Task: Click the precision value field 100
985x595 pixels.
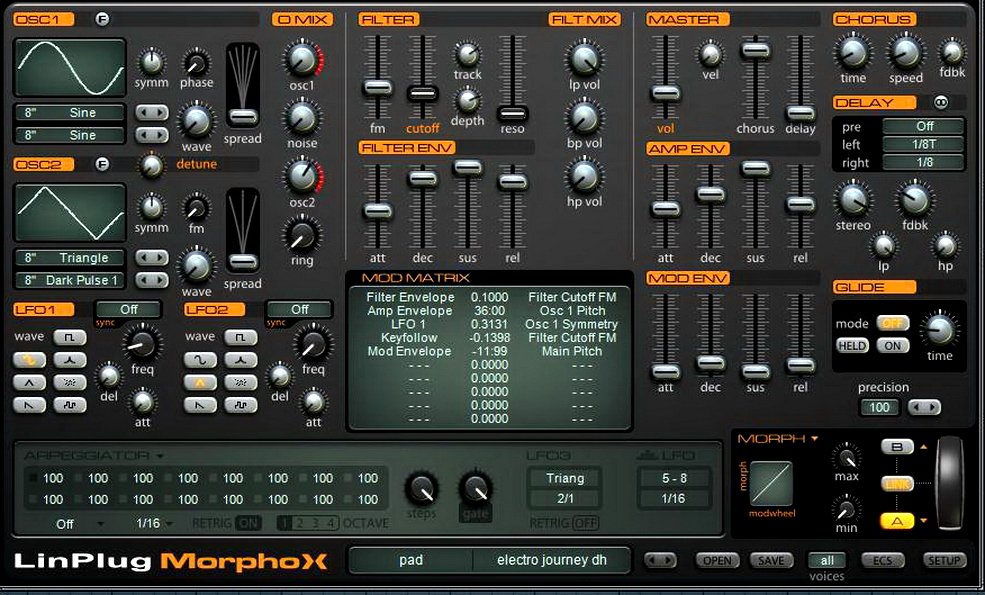Action: pyautogui.click(x=879, y=408)
